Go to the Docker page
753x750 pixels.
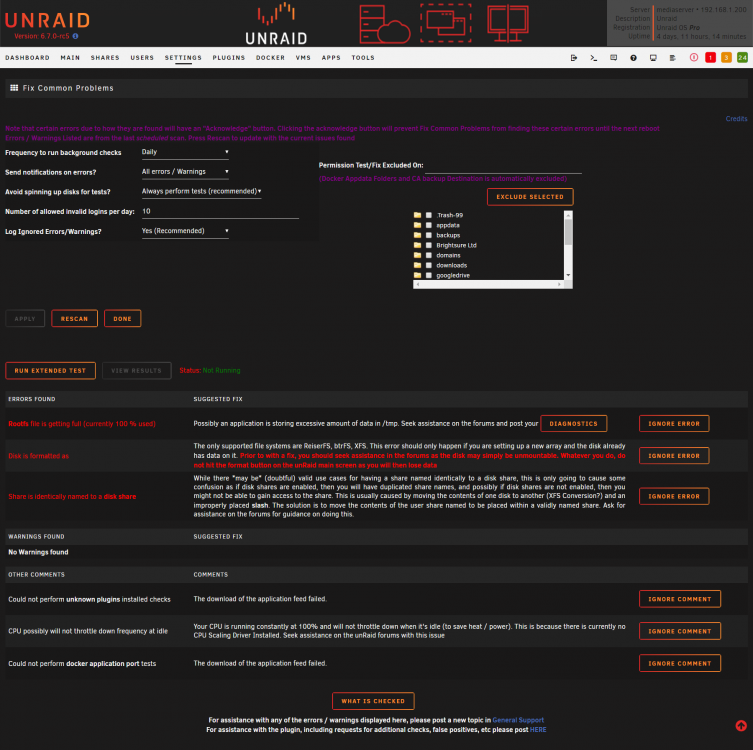(x=270, y=58)
